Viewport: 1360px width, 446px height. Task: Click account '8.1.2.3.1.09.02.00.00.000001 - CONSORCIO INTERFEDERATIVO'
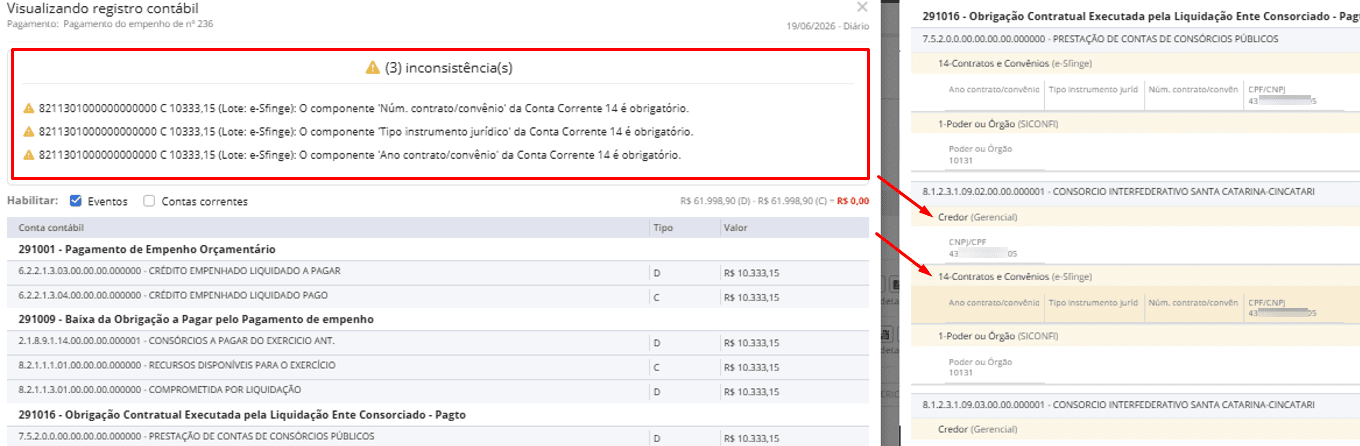[1118, 190]
